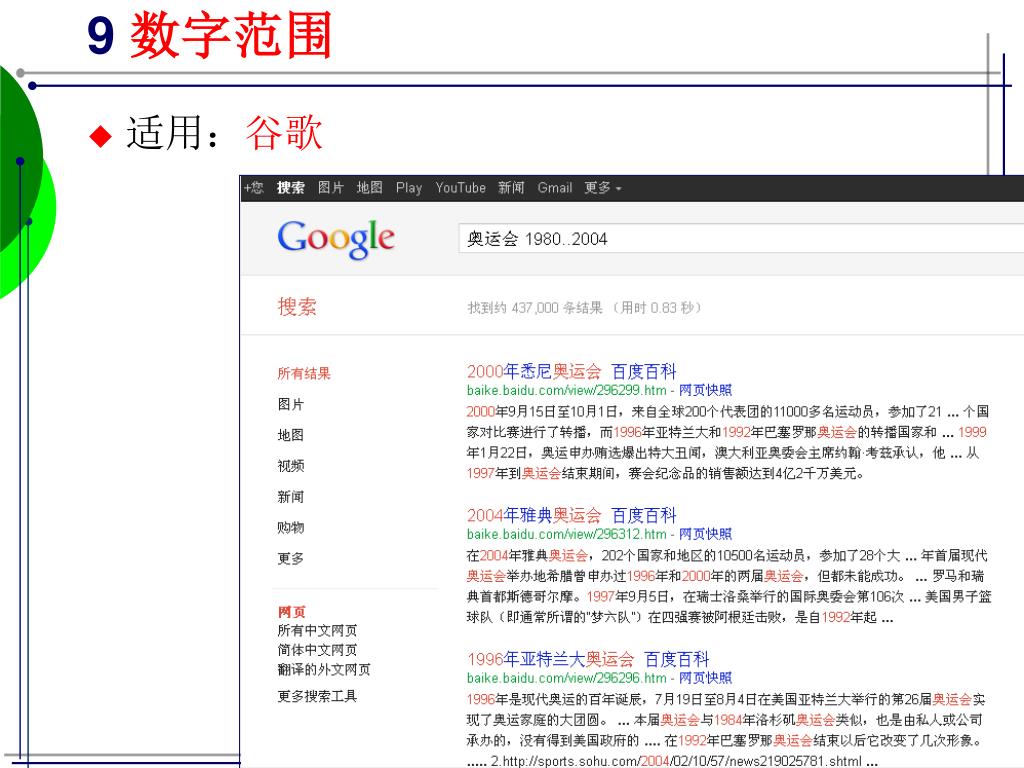Filter results by 购物 in sidebar
1024x768 pixels.
coord(291,528)
